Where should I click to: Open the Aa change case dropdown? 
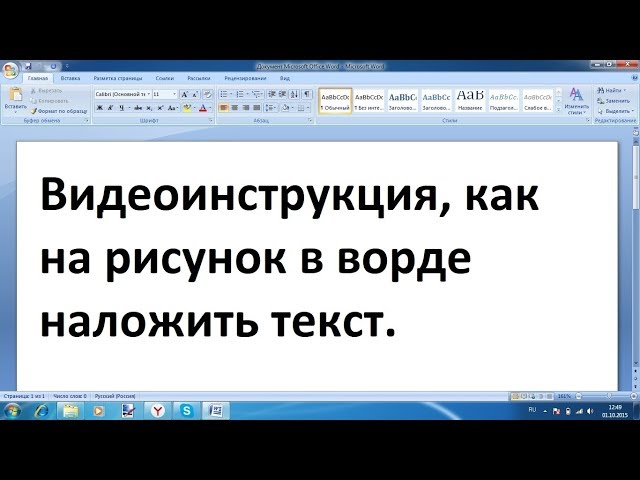pos(173,108)
